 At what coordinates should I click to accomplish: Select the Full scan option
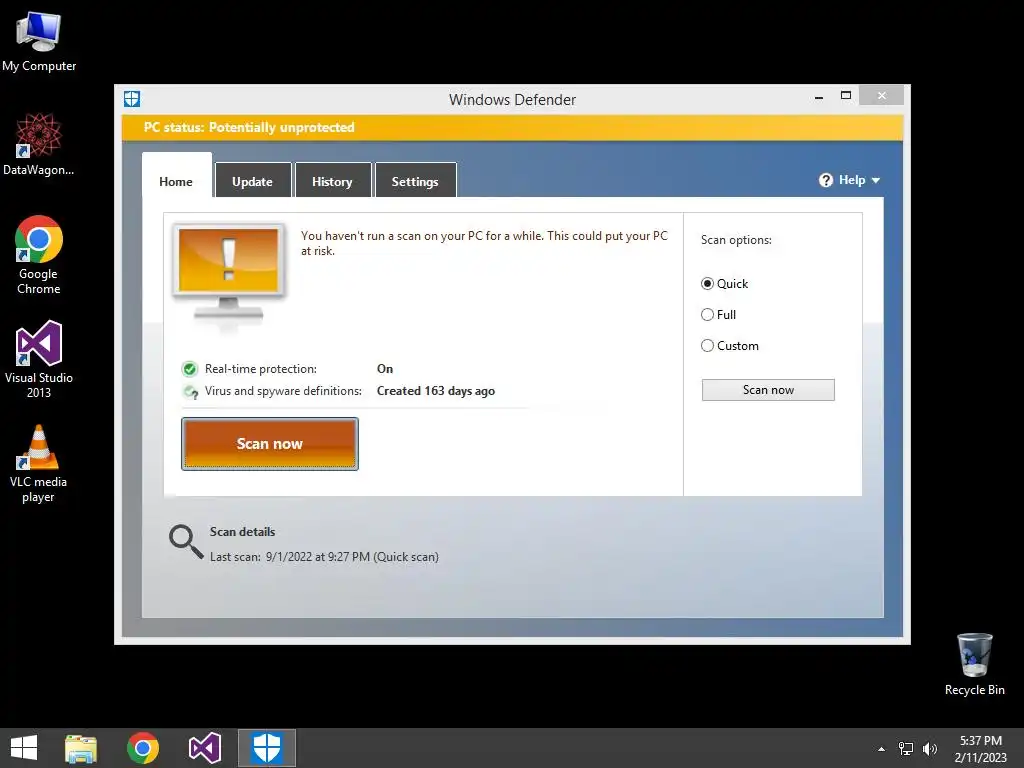click(x=718, y=315)
